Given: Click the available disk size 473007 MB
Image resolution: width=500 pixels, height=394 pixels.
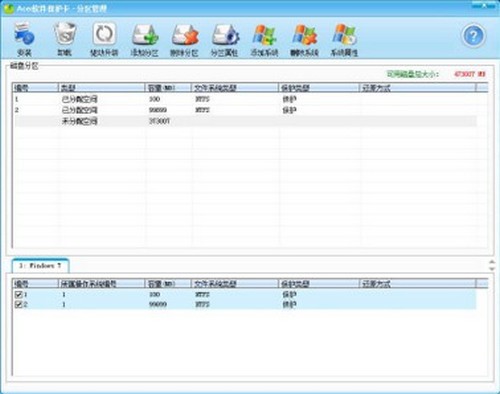Looking at the screenshot, I should (x=470, y=74).
